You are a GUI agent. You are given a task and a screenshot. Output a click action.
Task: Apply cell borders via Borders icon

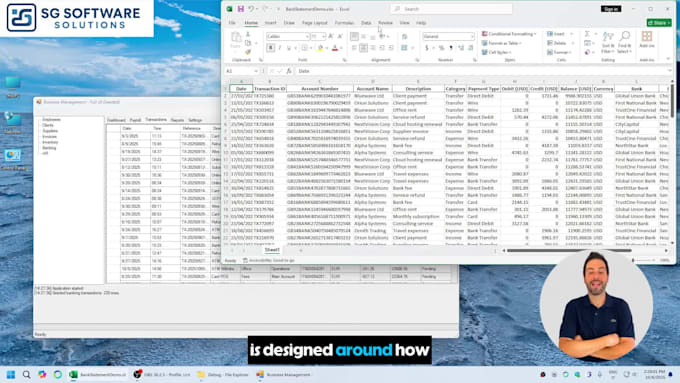(304, 48)
